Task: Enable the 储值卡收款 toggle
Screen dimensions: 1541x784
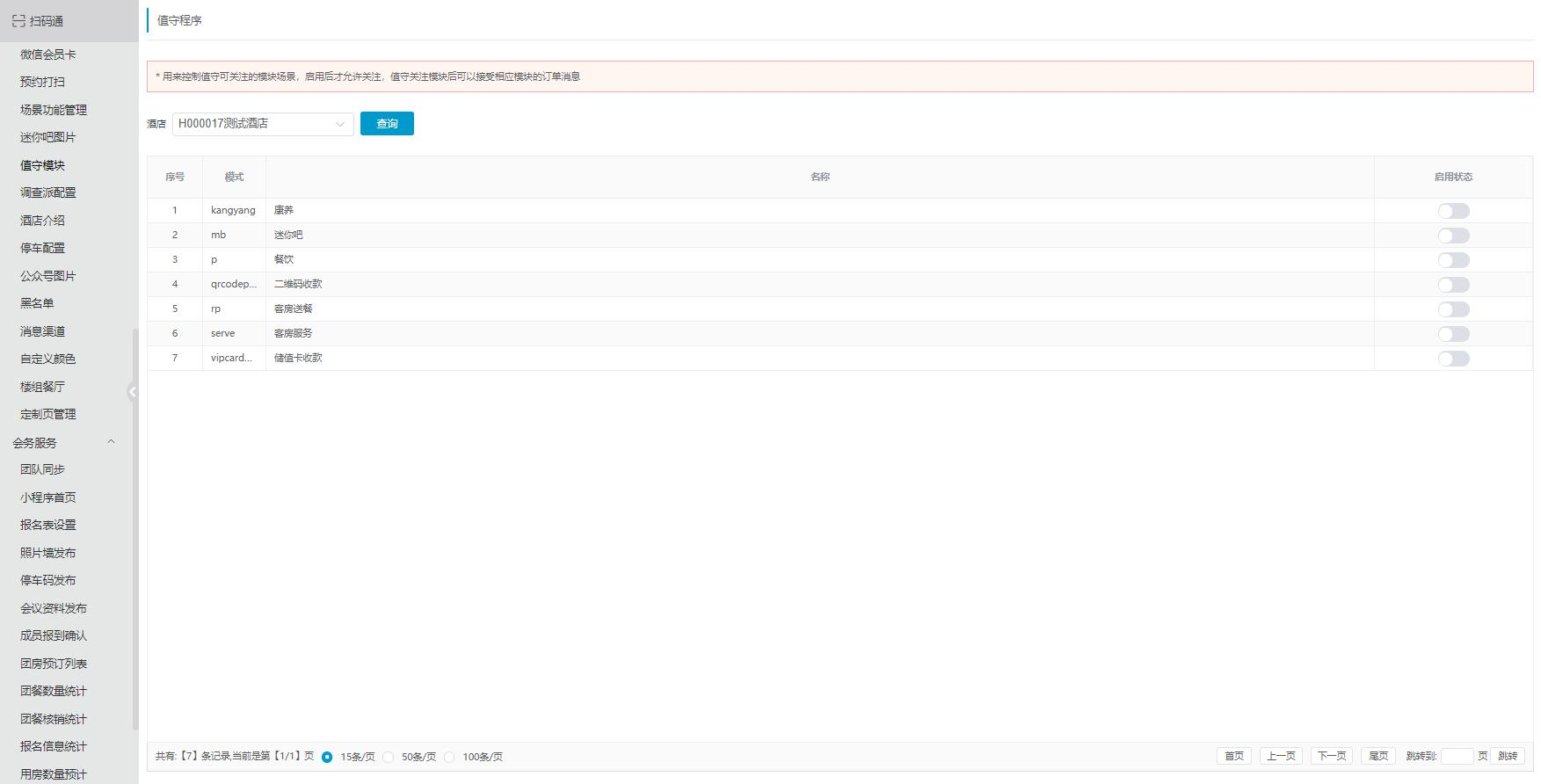Action: 1453,359
